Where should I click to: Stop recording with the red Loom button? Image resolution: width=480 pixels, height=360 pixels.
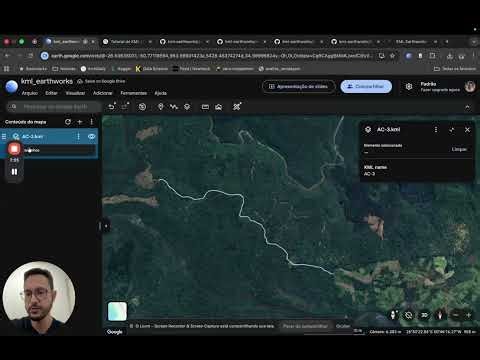tap(14, 149)
